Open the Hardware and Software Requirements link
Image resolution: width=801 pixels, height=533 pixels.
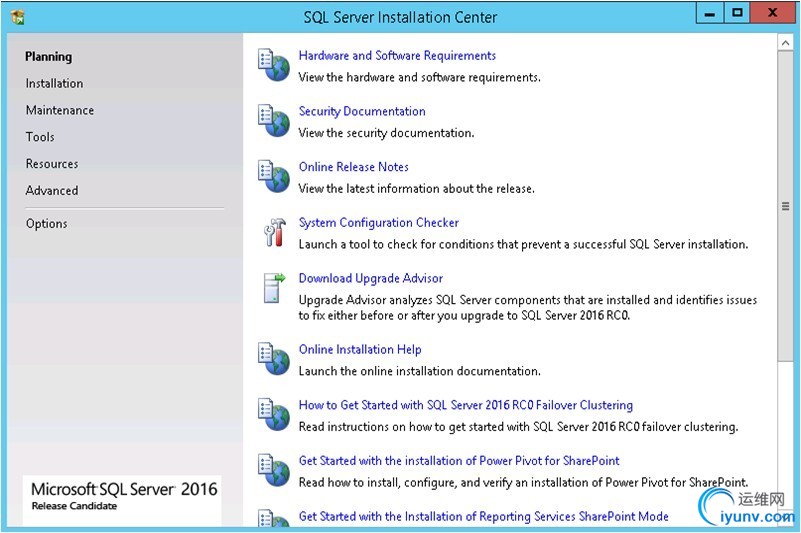(397, 56)
